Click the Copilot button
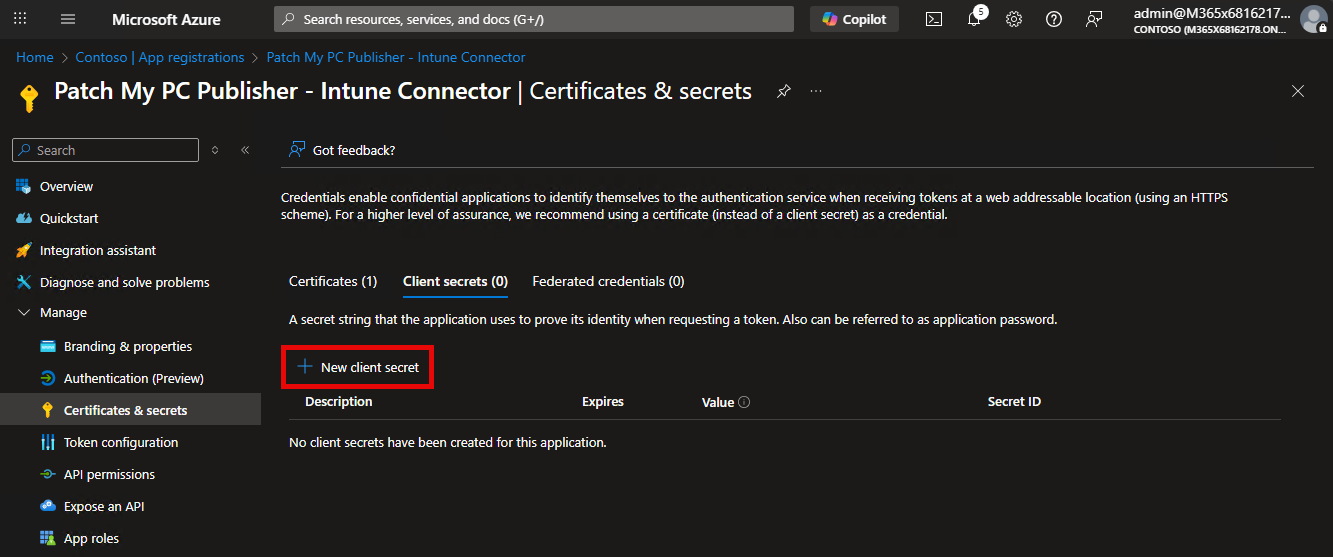Viewport: 1333px width, 557px height. pos(854,19)
